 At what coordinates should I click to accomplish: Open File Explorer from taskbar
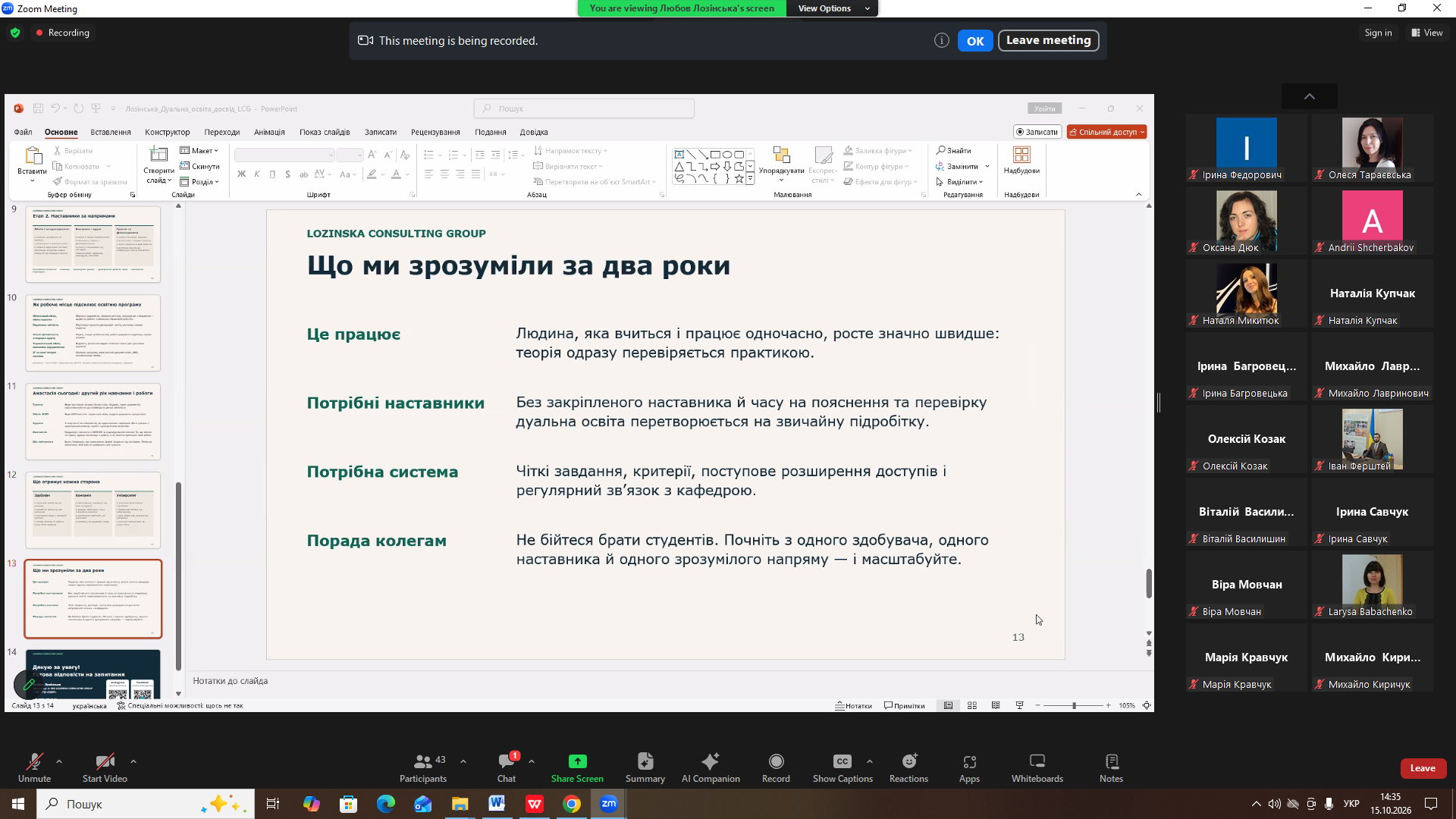(460, 804)
